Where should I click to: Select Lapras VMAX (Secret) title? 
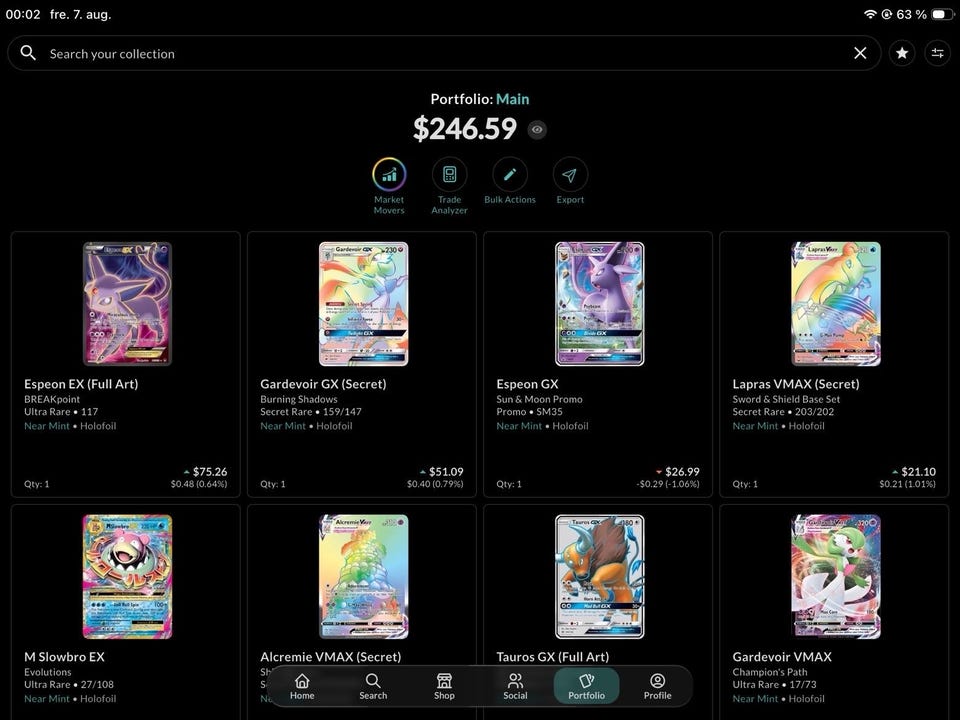pos(796,384)
